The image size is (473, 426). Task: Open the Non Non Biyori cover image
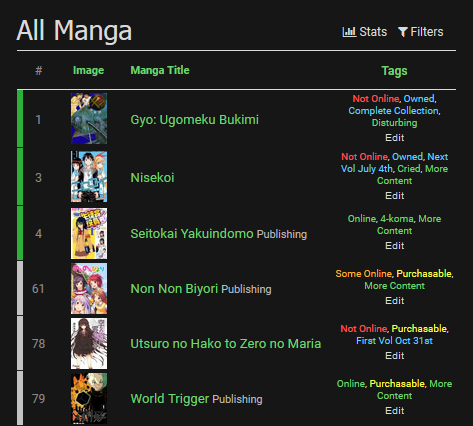coord(89,288)
